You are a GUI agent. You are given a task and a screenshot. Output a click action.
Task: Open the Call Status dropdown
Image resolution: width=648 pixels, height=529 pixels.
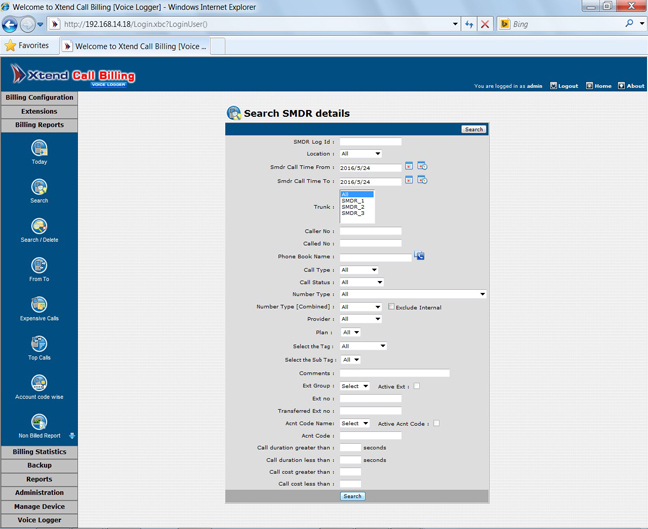[x=362, y=282]
